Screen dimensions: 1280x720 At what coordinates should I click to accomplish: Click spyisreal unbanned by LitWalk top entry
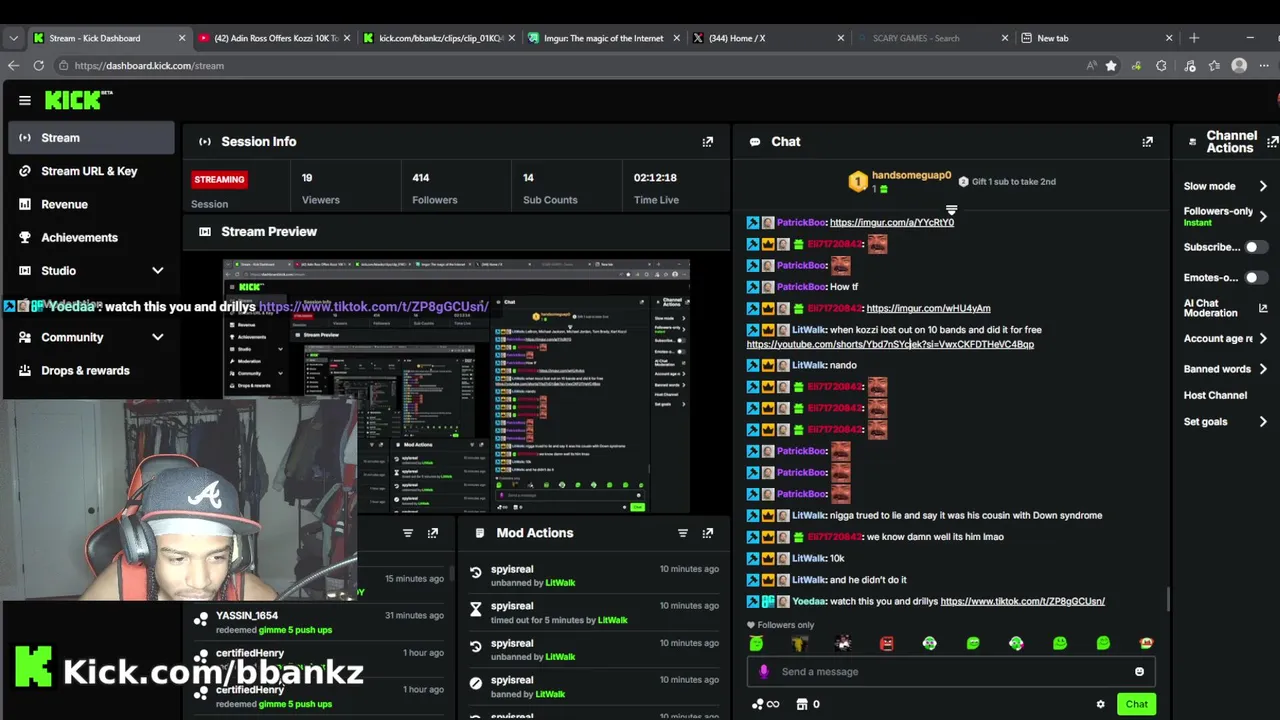593,576
